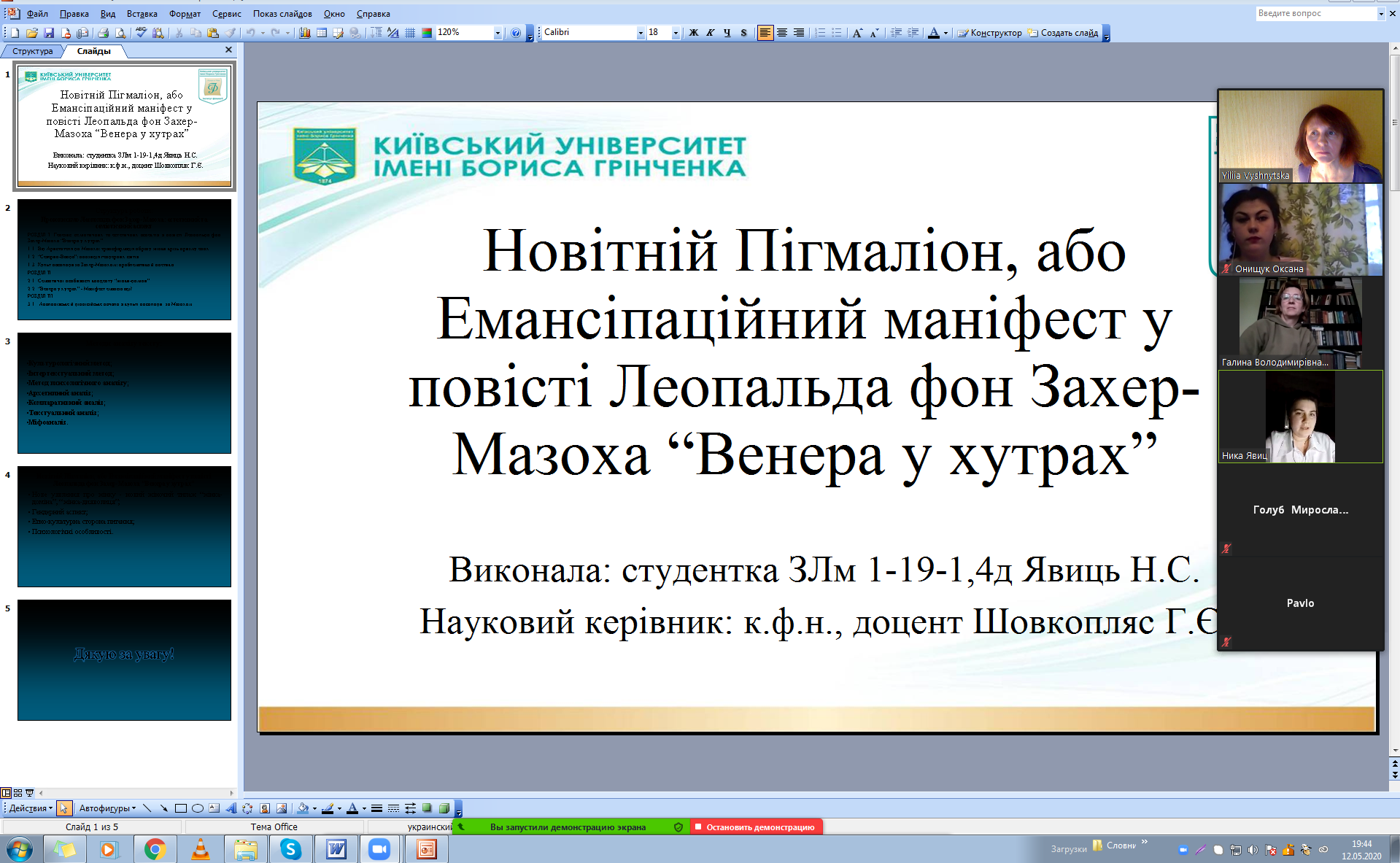Run the spelling check tool
Image resolution: width=1400 pixels, height=863 pixels.
tap(141, 33)
